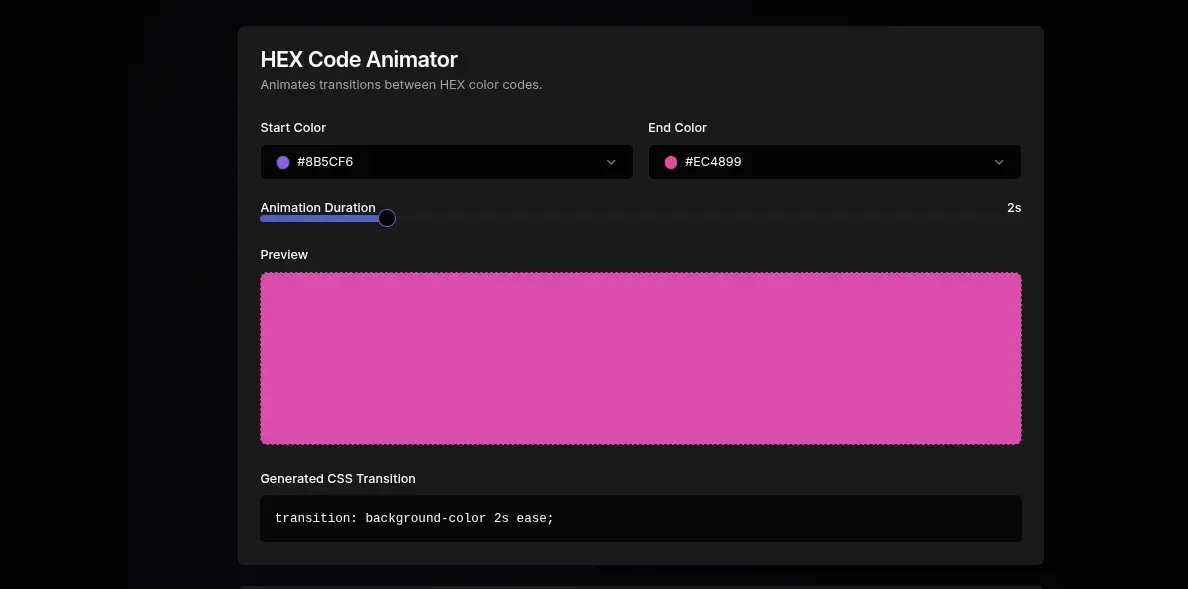The height and width of the screenshot is (589, 1188).
Task: Select the #8B5CF6 color option
Action: click(x=323, y=161)
